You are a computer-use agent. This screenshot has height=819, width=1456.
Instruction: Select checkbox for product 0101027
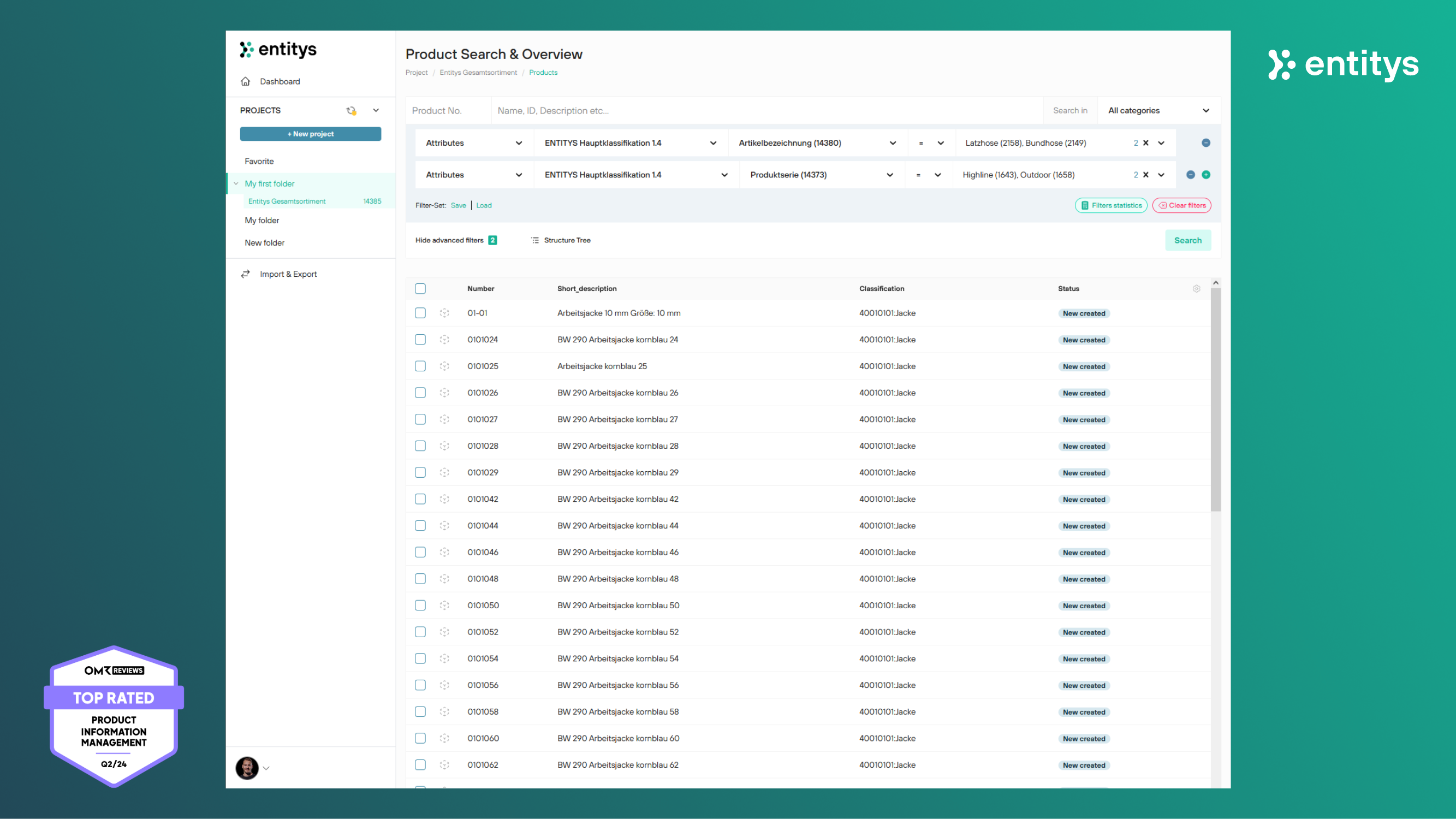point(420,419)
